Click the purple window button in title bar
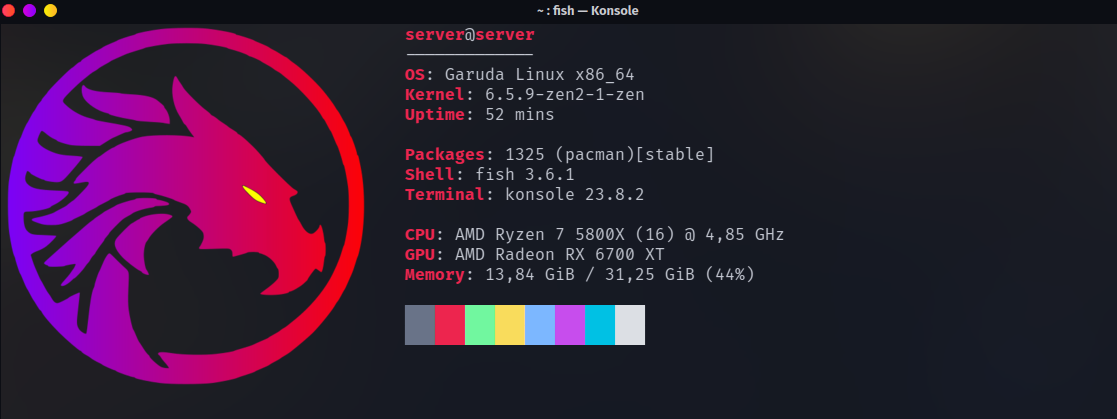 29,11
